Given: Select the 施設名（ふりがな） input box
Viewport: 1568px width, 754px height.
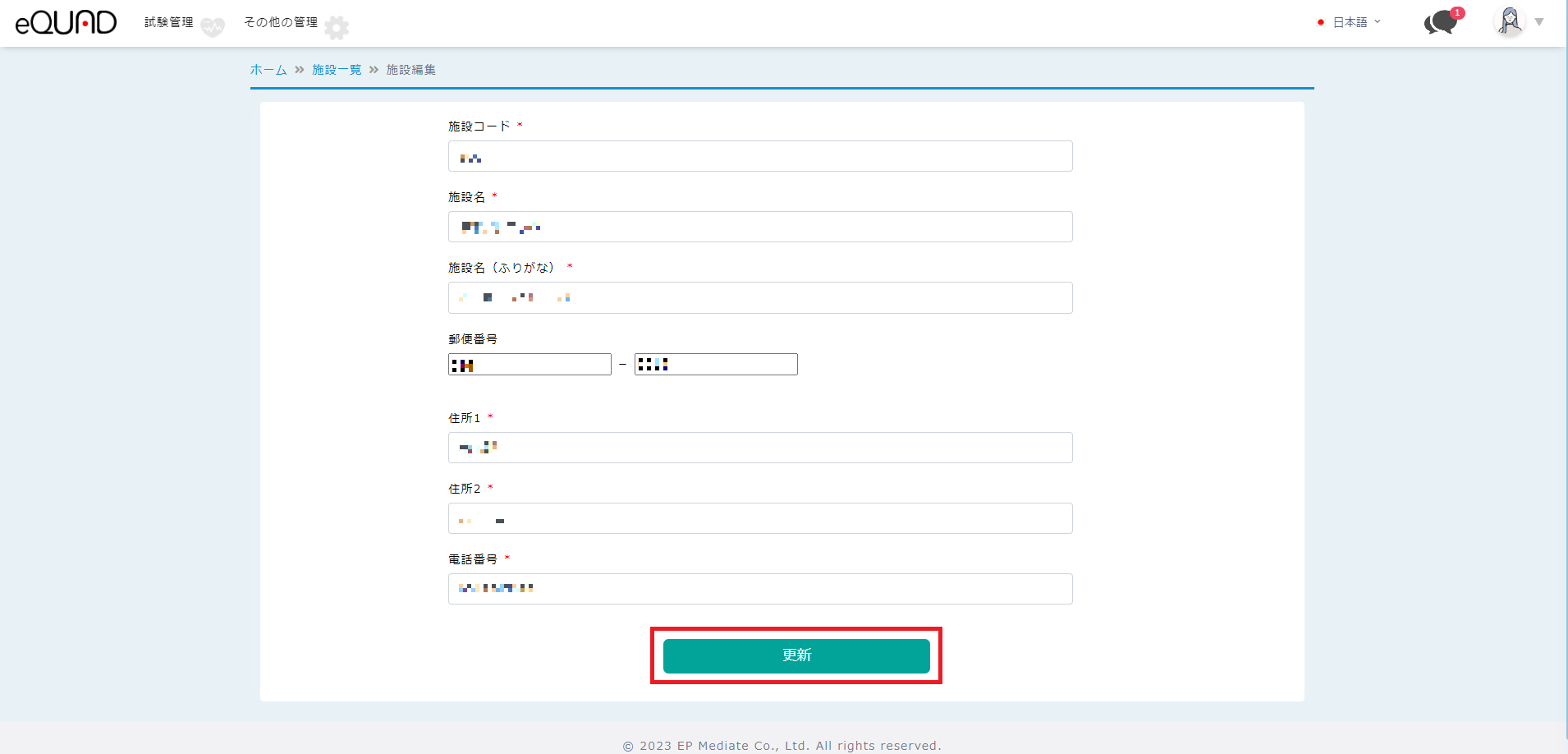Looking at the screenshot, I should (760, 297).
